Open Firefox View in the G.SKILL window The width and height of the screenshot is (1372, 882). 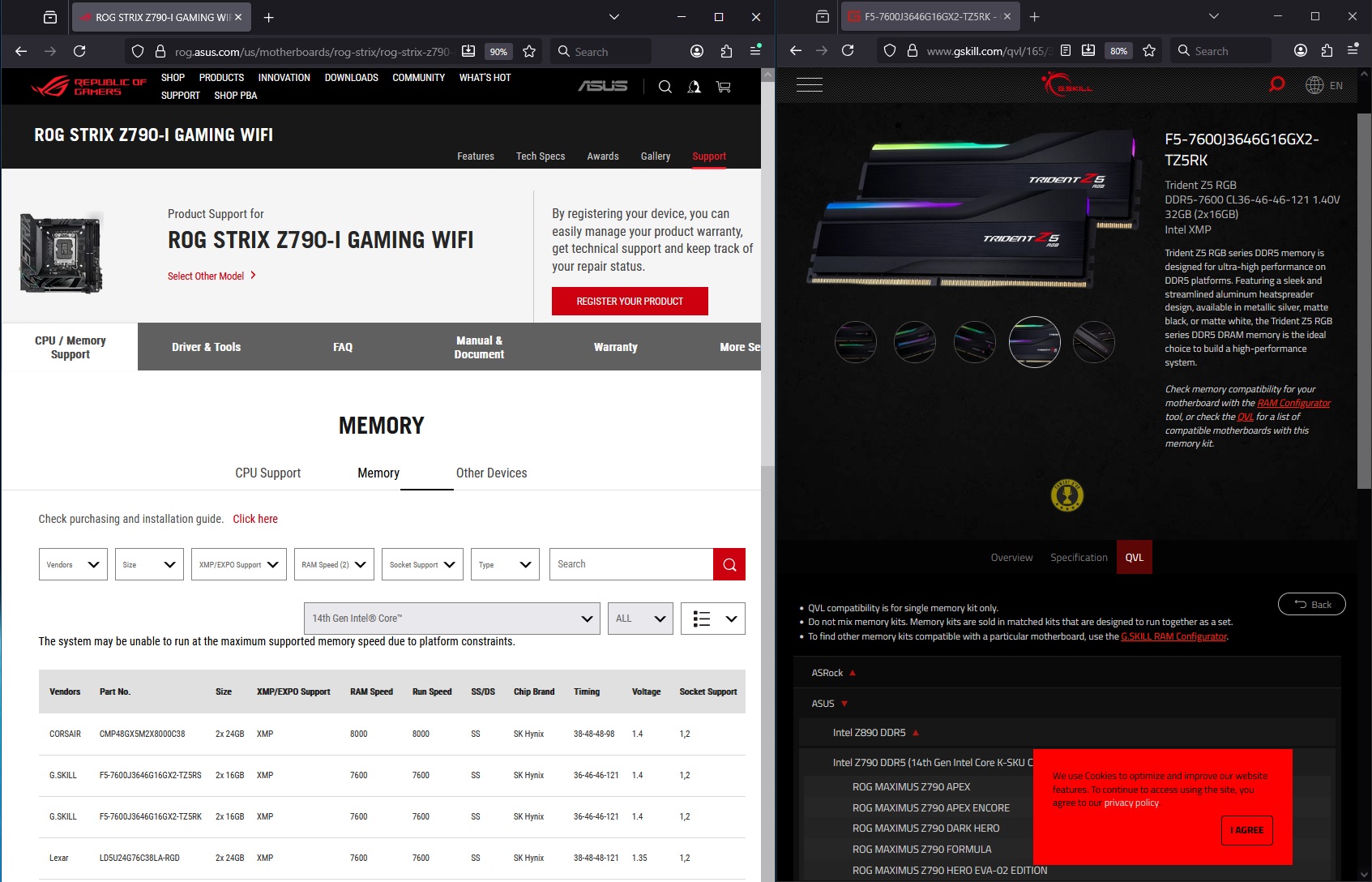(823, 17)
